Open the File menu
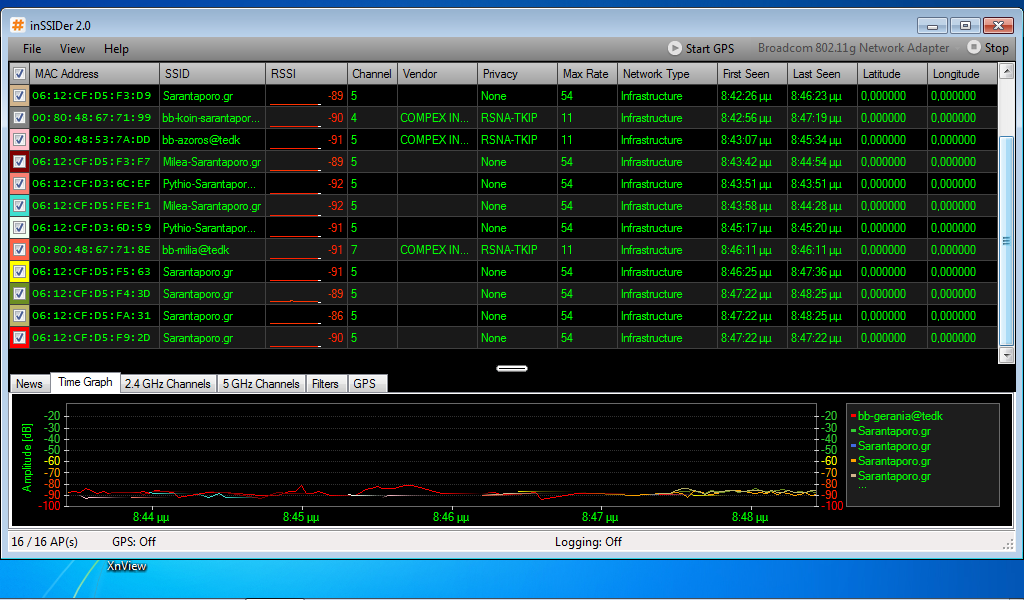This screenshot has height=600, width=1024. pos(32,48)
